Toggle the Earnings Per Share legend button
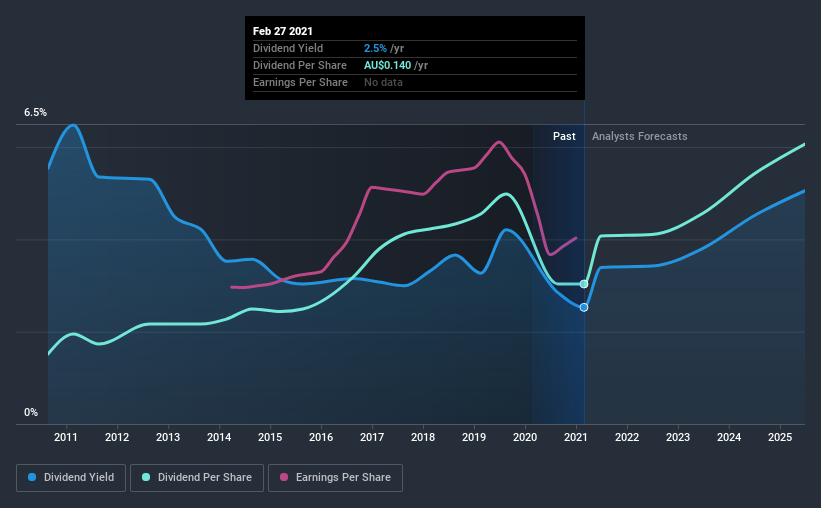The image size is (821, 508). pyautogui.click(x=336, y=478)
